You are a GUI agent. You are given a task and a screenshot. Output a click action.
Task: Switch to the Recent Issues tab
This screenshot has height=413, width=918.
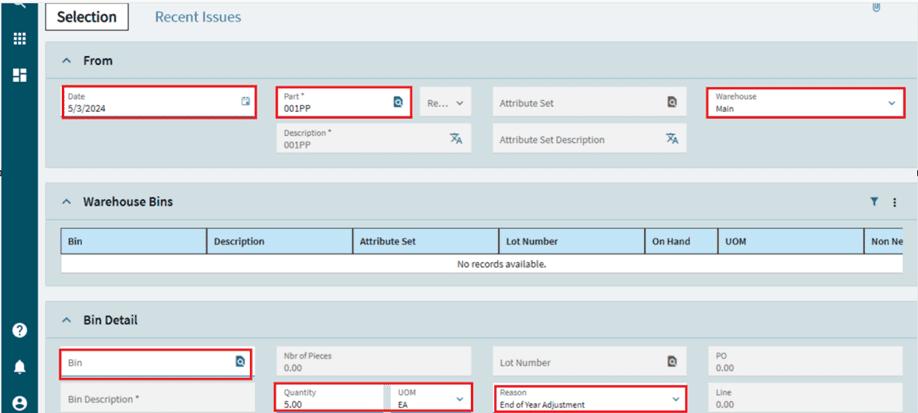tap(197, 17)
